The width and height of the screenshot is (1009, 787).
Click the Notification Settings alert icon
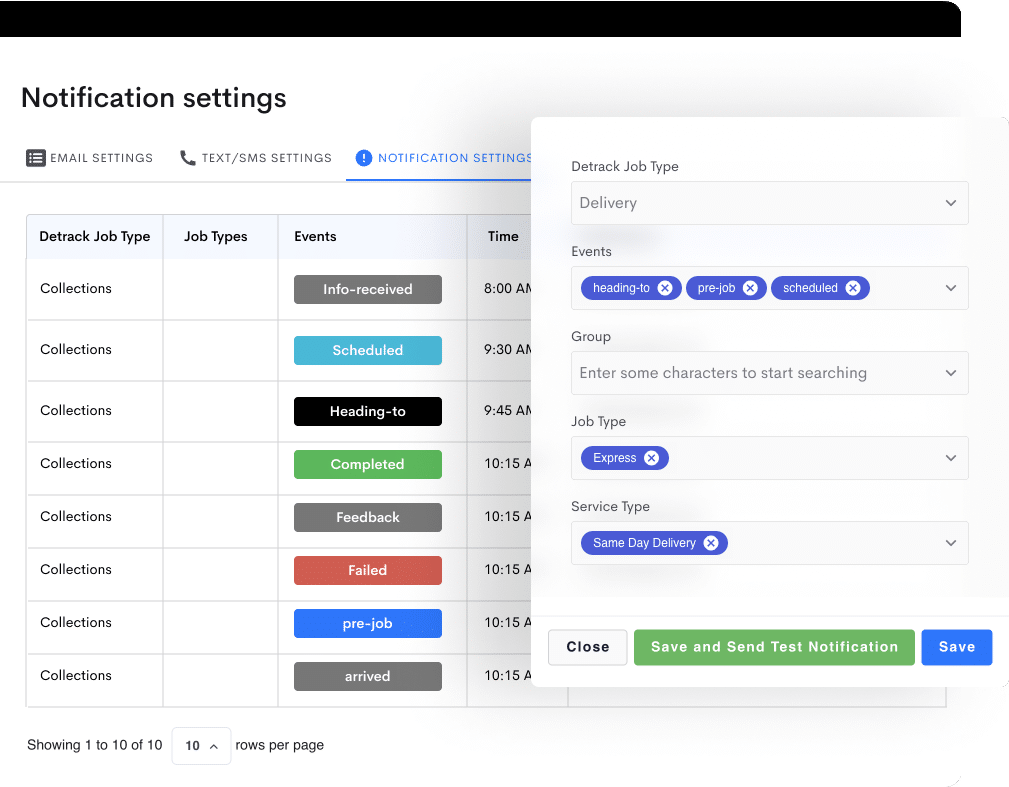tap(364, 158)
